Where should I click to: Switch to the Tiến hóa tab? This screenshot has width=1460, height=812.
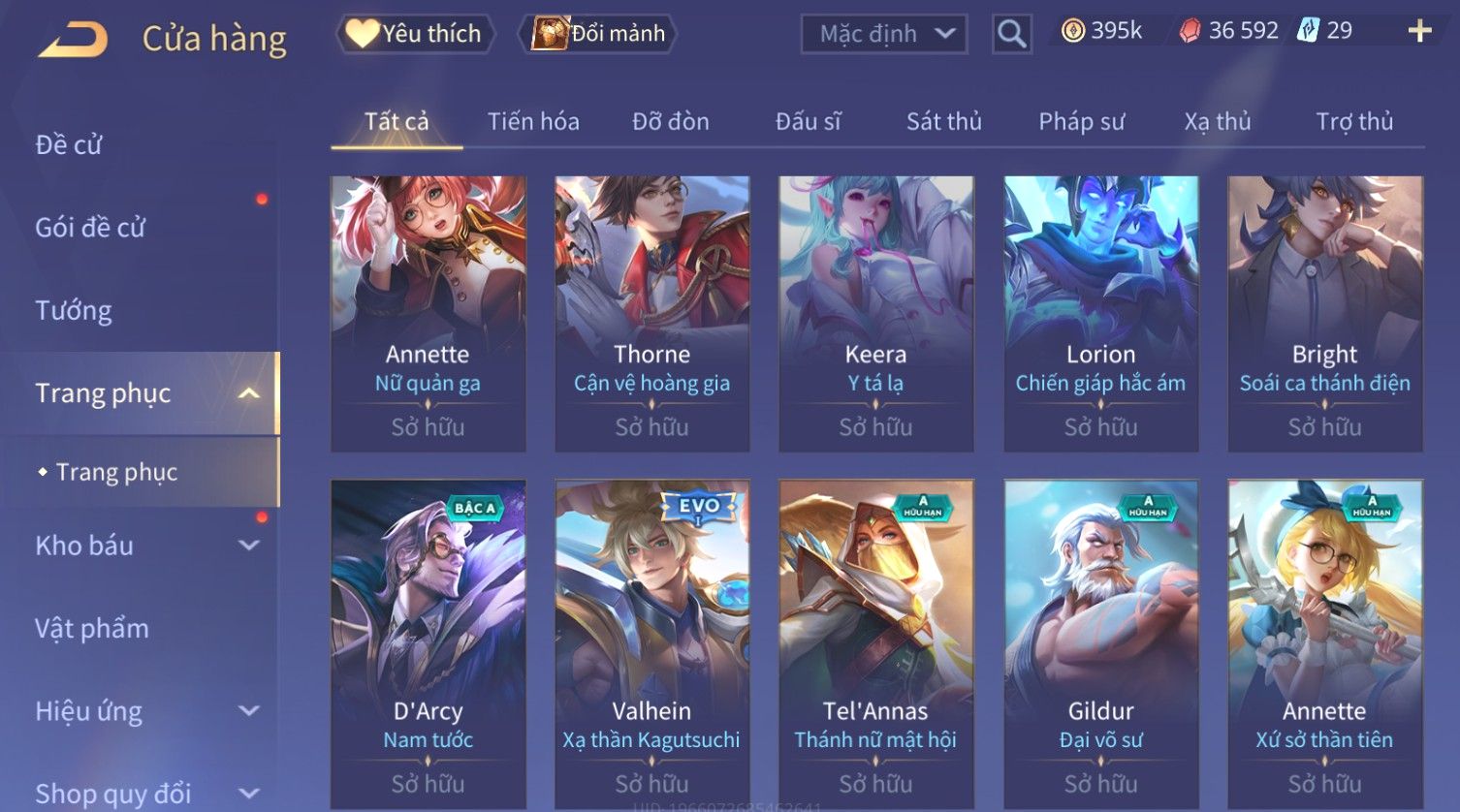533,121
